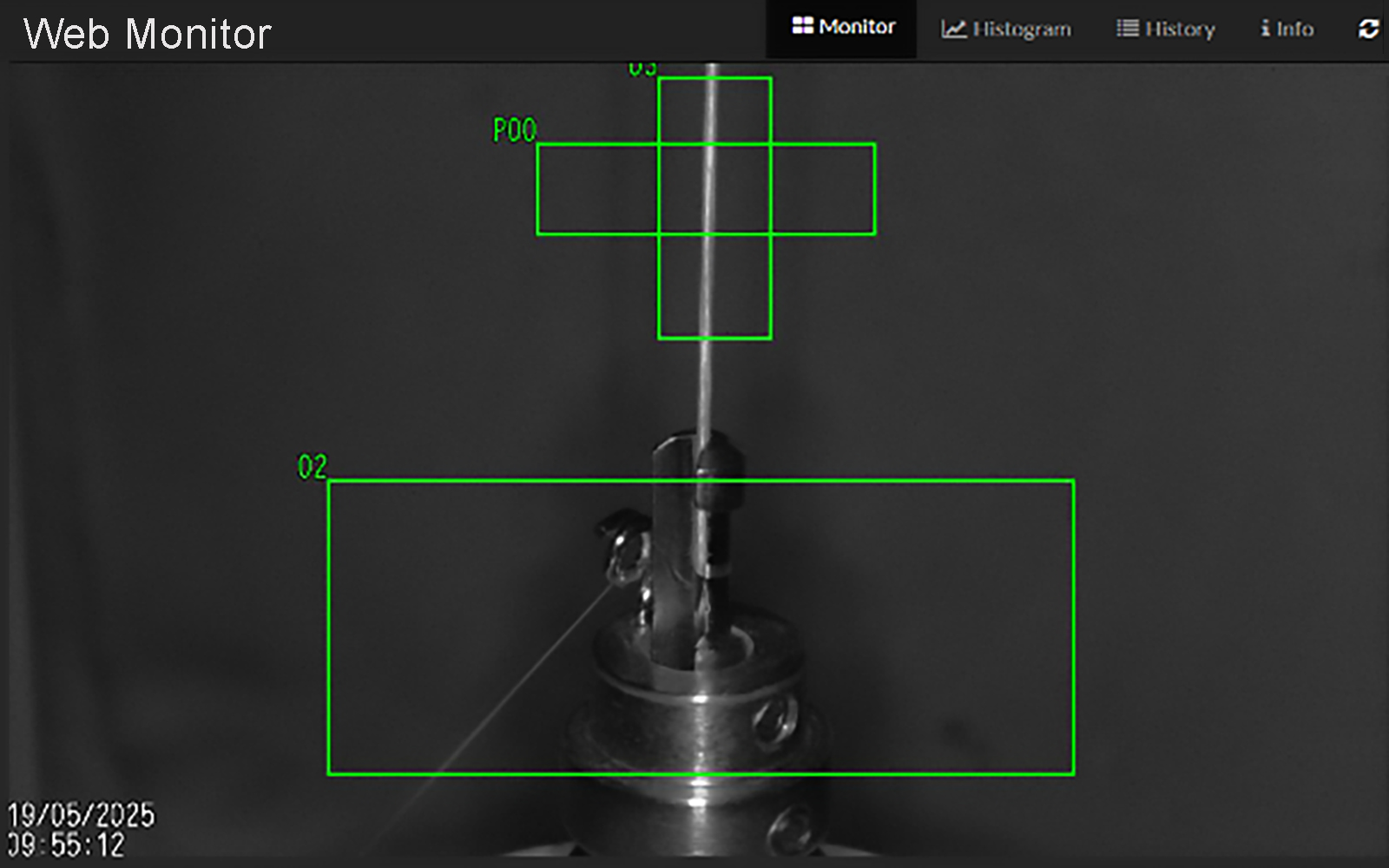Select the P00 region label
1389x868 pixels.
coord(515,130)
